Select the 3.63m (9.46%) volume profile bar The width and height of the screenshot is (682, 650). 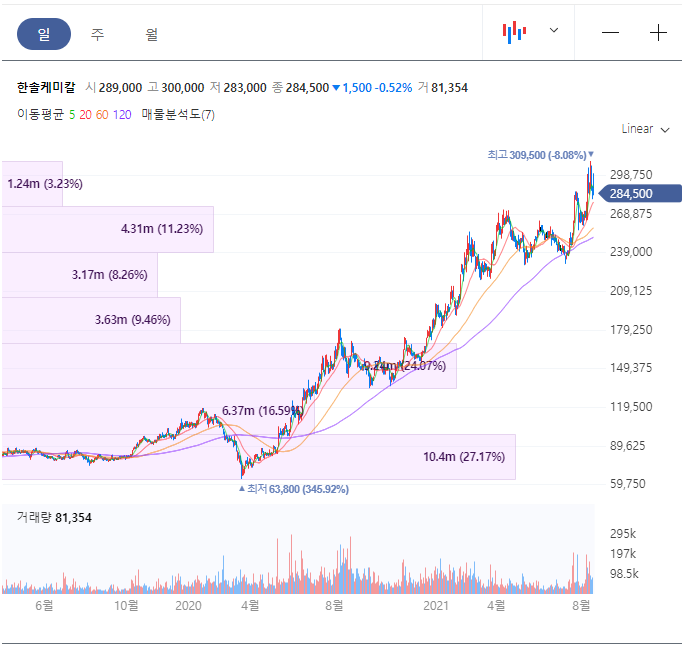coord(91,320)
